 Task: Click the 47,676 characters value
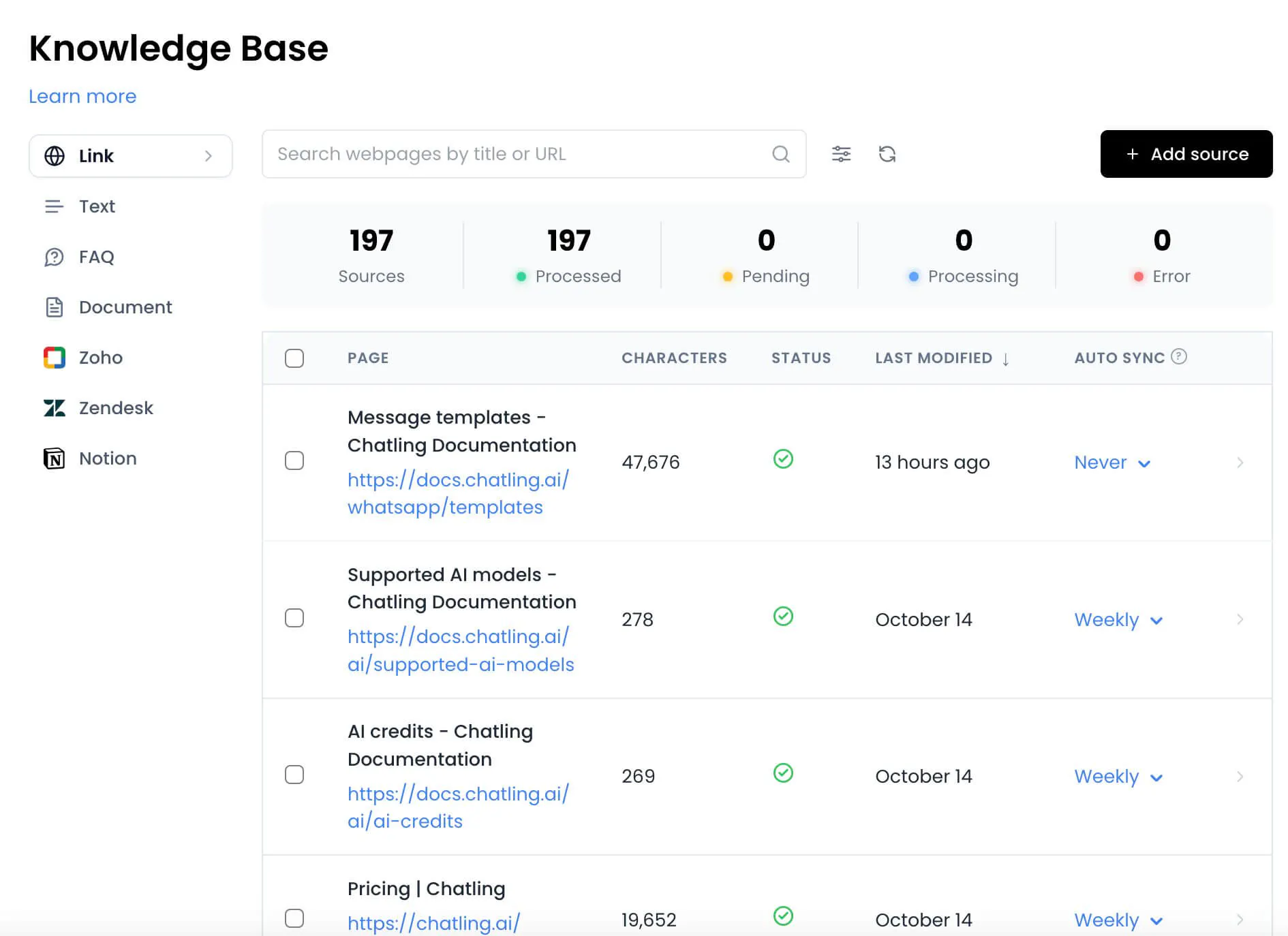click(x=651, y=463)
